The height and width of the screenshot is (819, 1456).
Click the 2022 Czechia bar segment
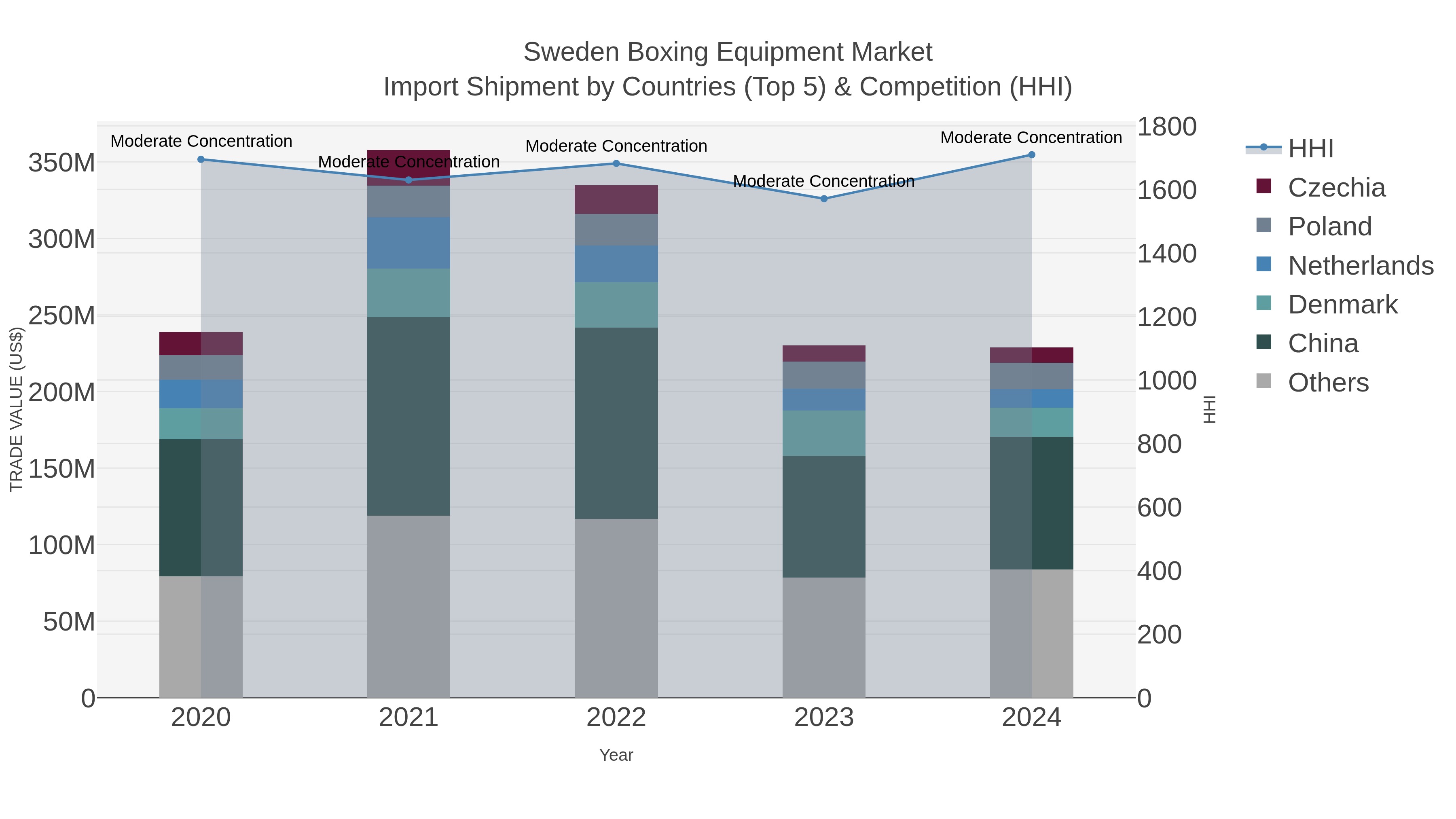[616, 199]
